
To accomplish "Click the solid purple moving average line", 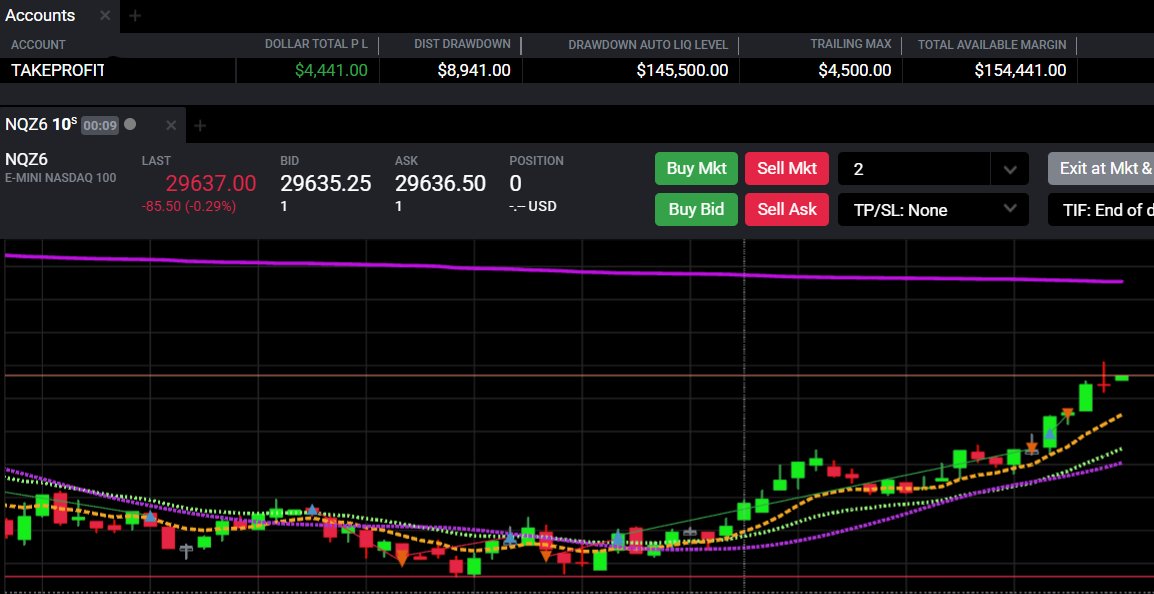I will [563, 269].
